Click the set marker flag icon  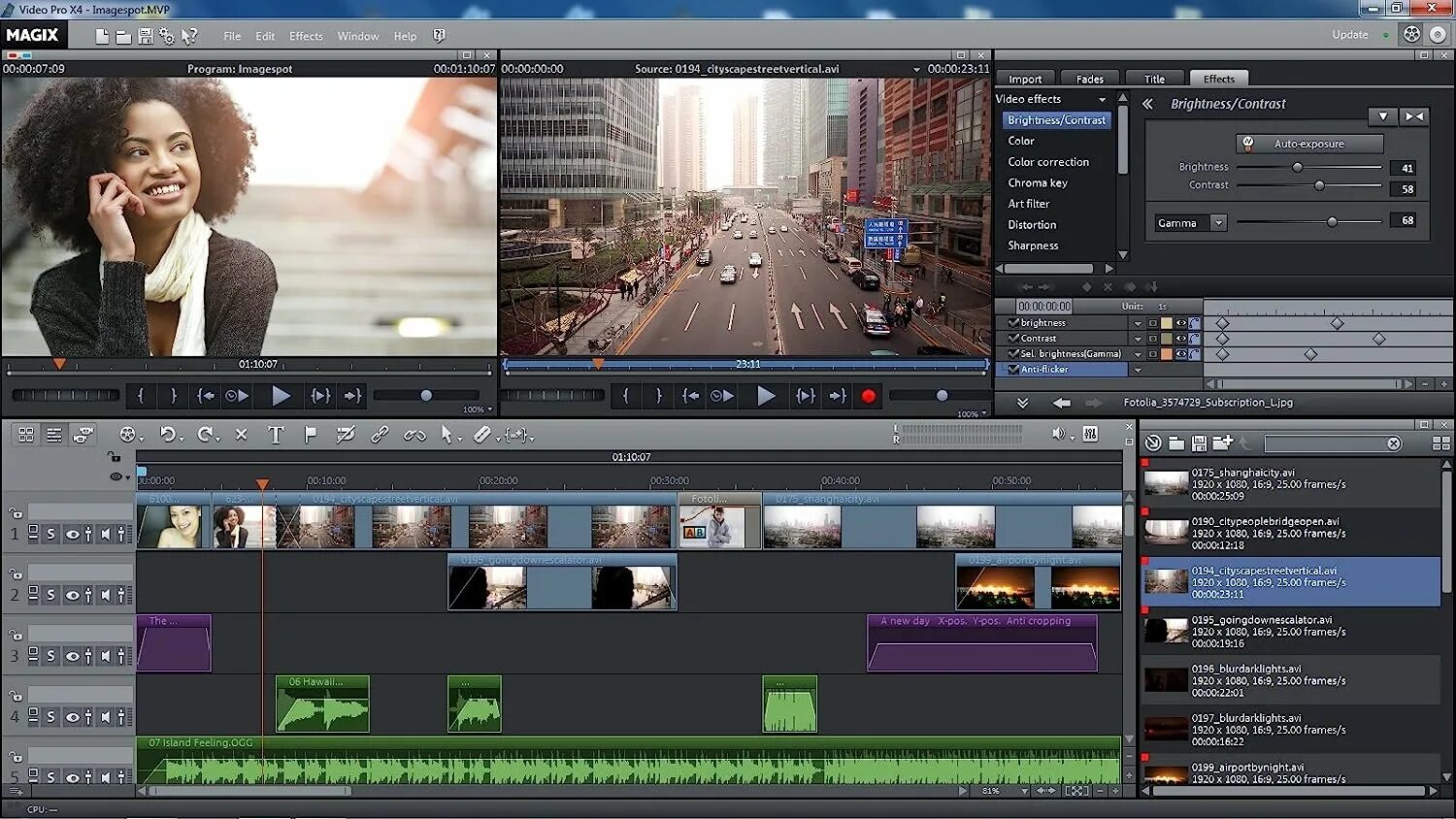tap(311, 435)
